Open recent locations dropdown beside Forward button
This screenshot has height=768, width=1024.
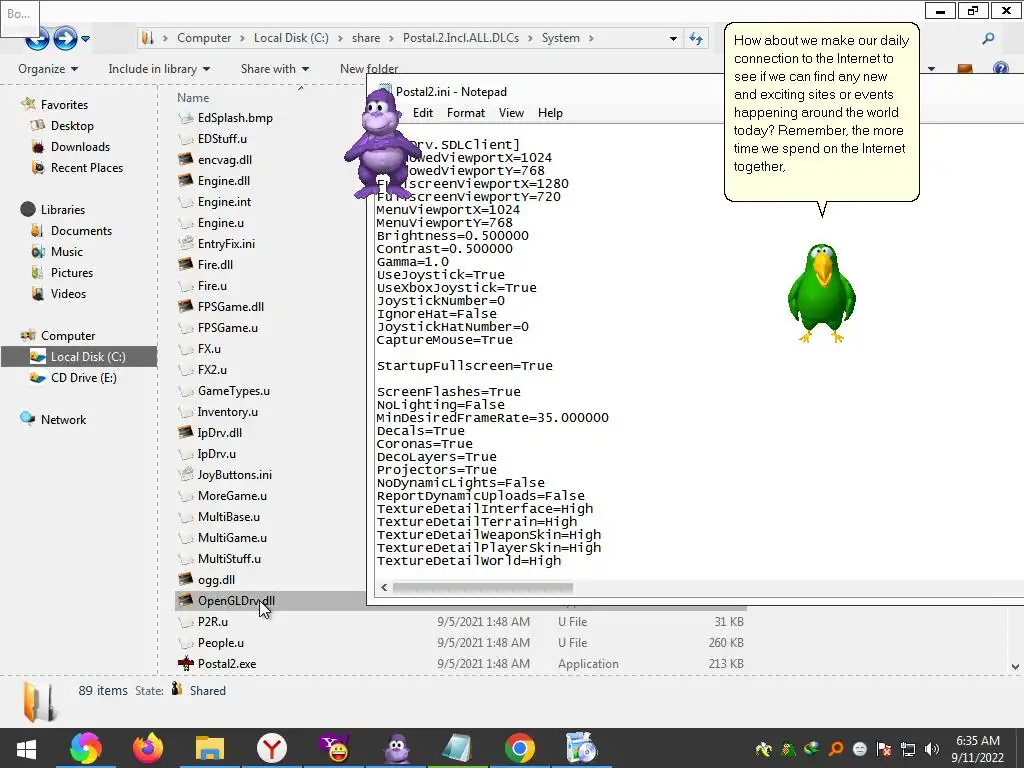pyautogui.click(x=86, y=39)
